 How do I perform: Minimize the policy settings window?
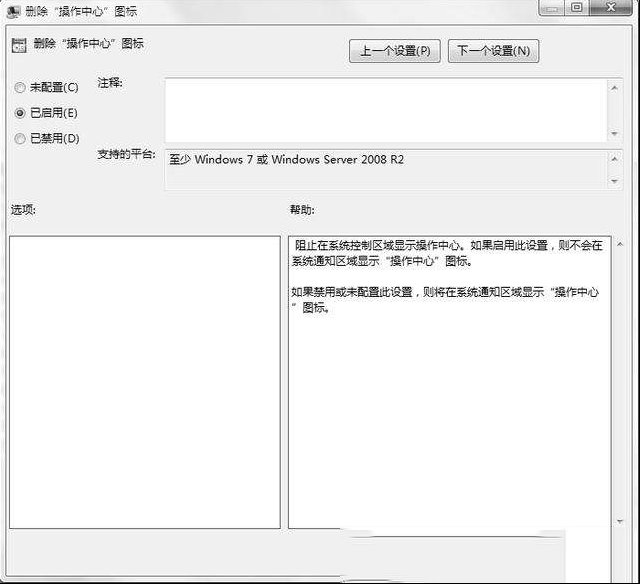point(552,7)
